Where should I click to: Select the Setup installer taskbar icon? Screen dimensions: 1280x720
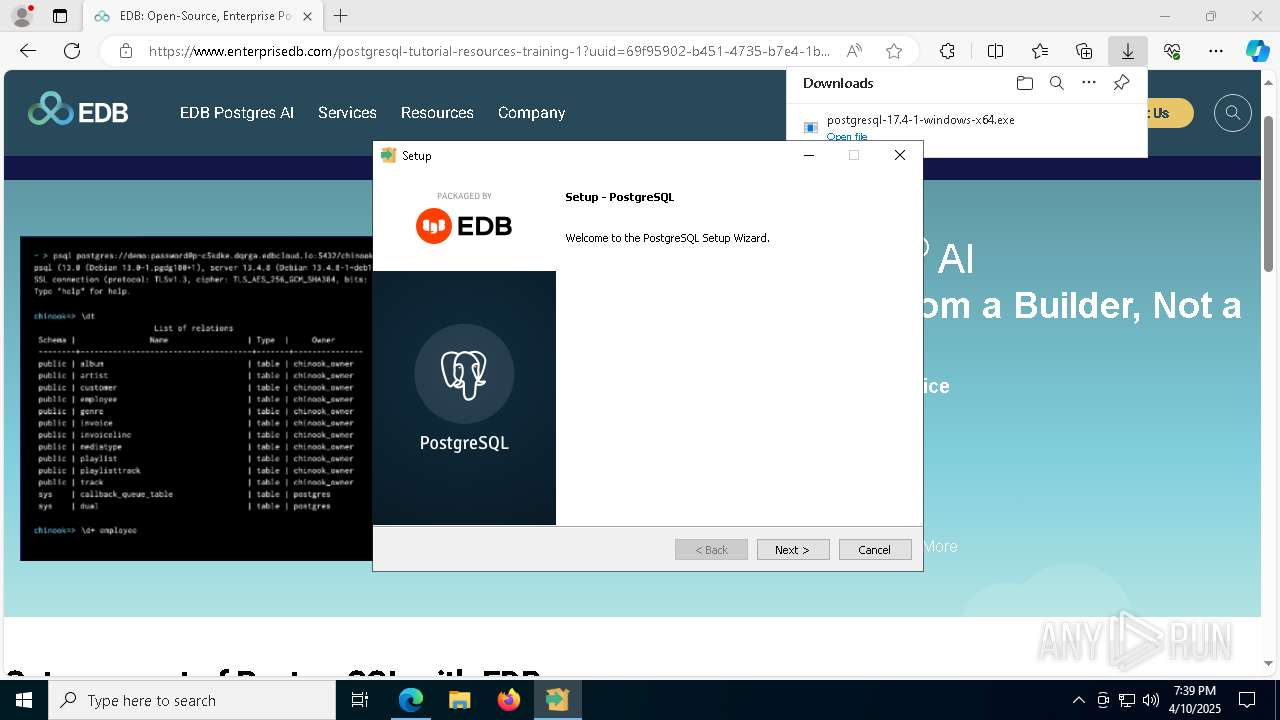coord(557,700)
